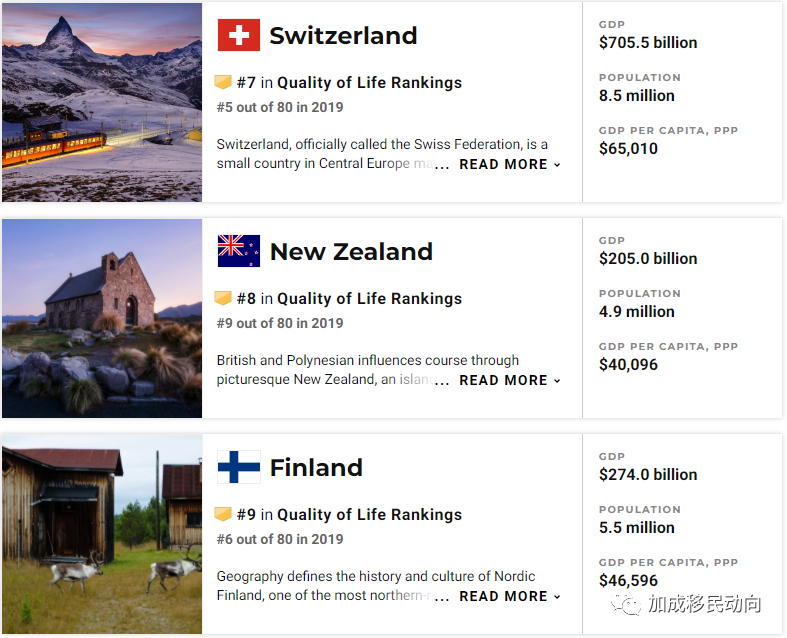787x638 pixels.
Task: Open New Zealand's Quality of Life Rankings link
Action: (x=369, y=298)
